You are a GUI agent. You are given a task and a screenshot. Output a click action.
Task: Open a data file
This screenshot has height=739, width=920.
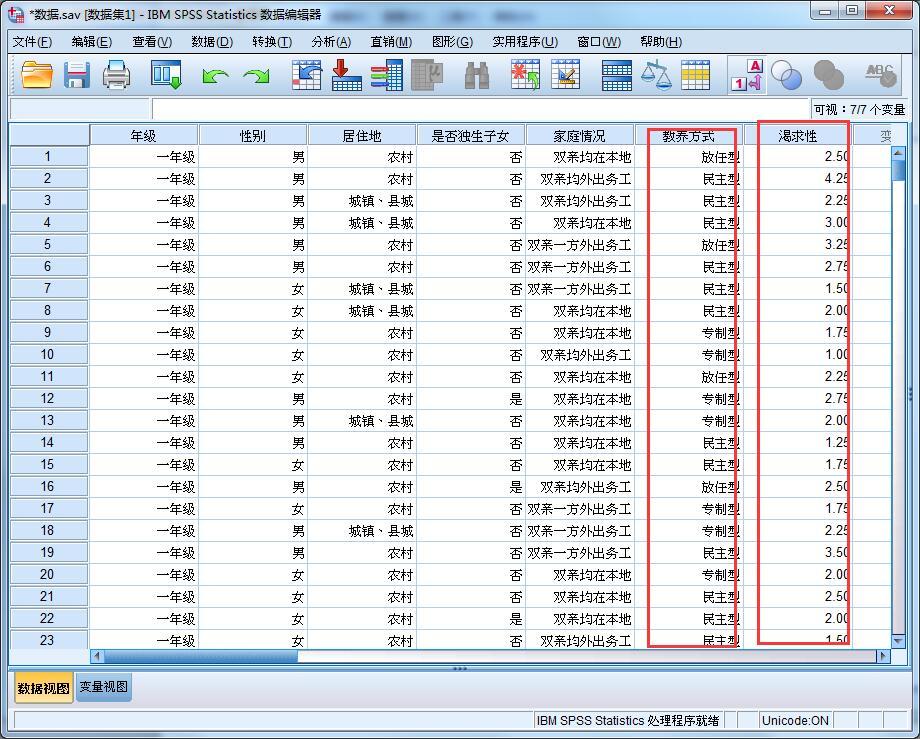[x=37, y=75]
